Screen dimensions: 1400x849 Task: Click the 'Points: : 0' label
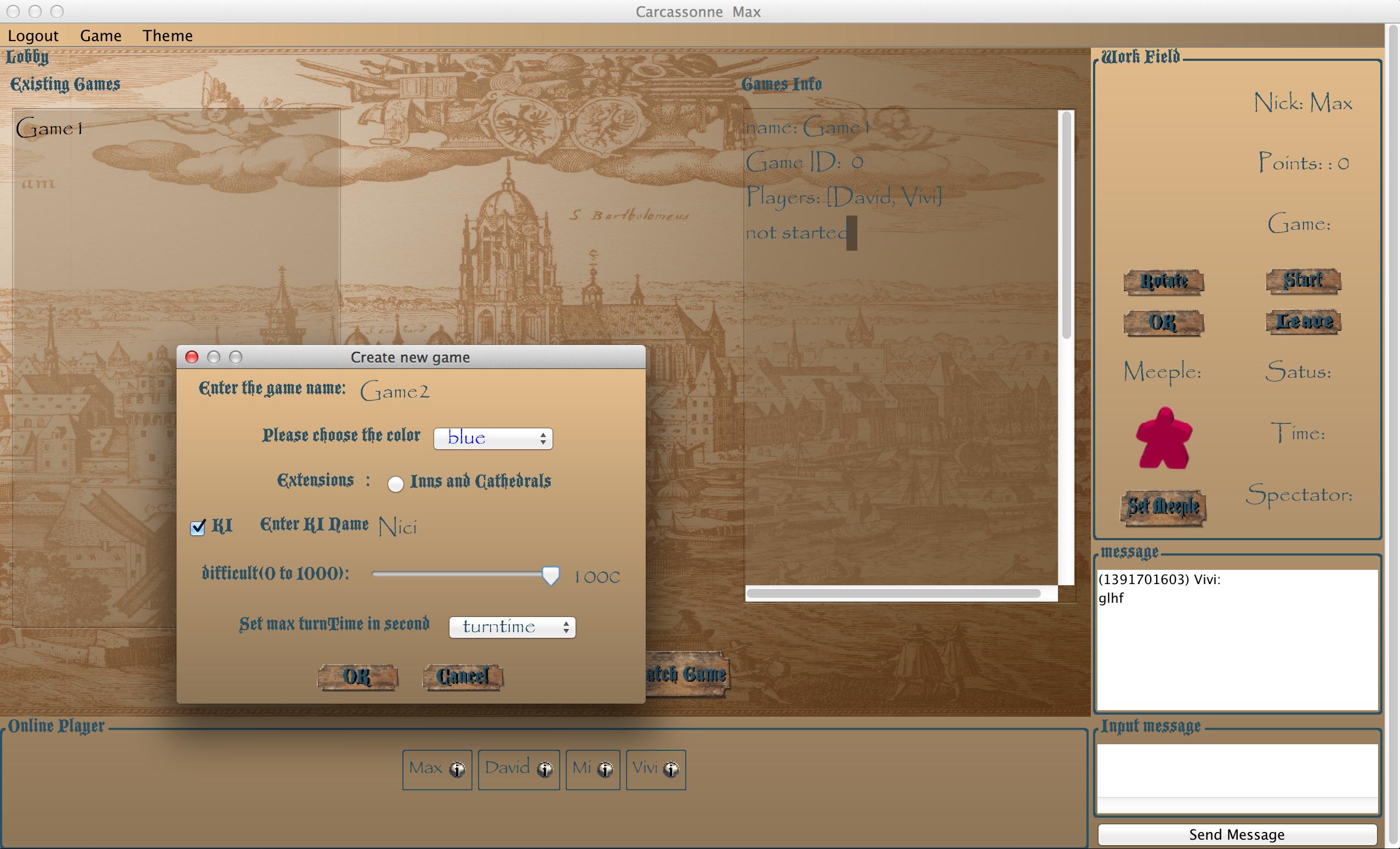(x=1304, y=163)
